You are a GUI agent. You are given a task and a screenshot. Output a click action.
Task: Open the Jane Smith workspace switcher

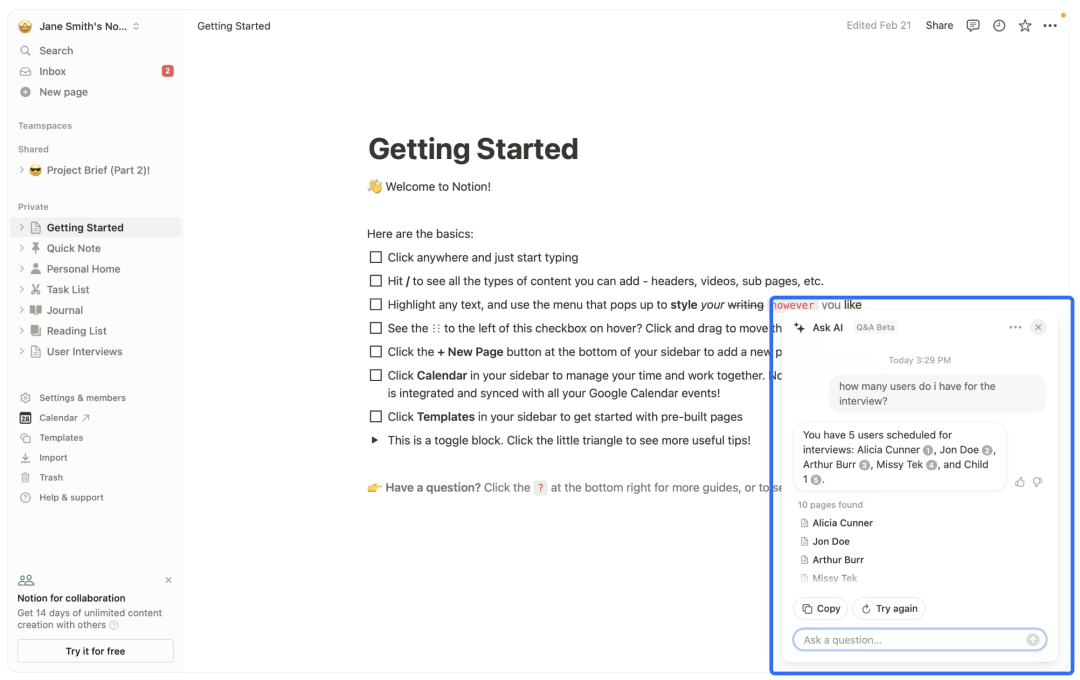click(81, 26)
